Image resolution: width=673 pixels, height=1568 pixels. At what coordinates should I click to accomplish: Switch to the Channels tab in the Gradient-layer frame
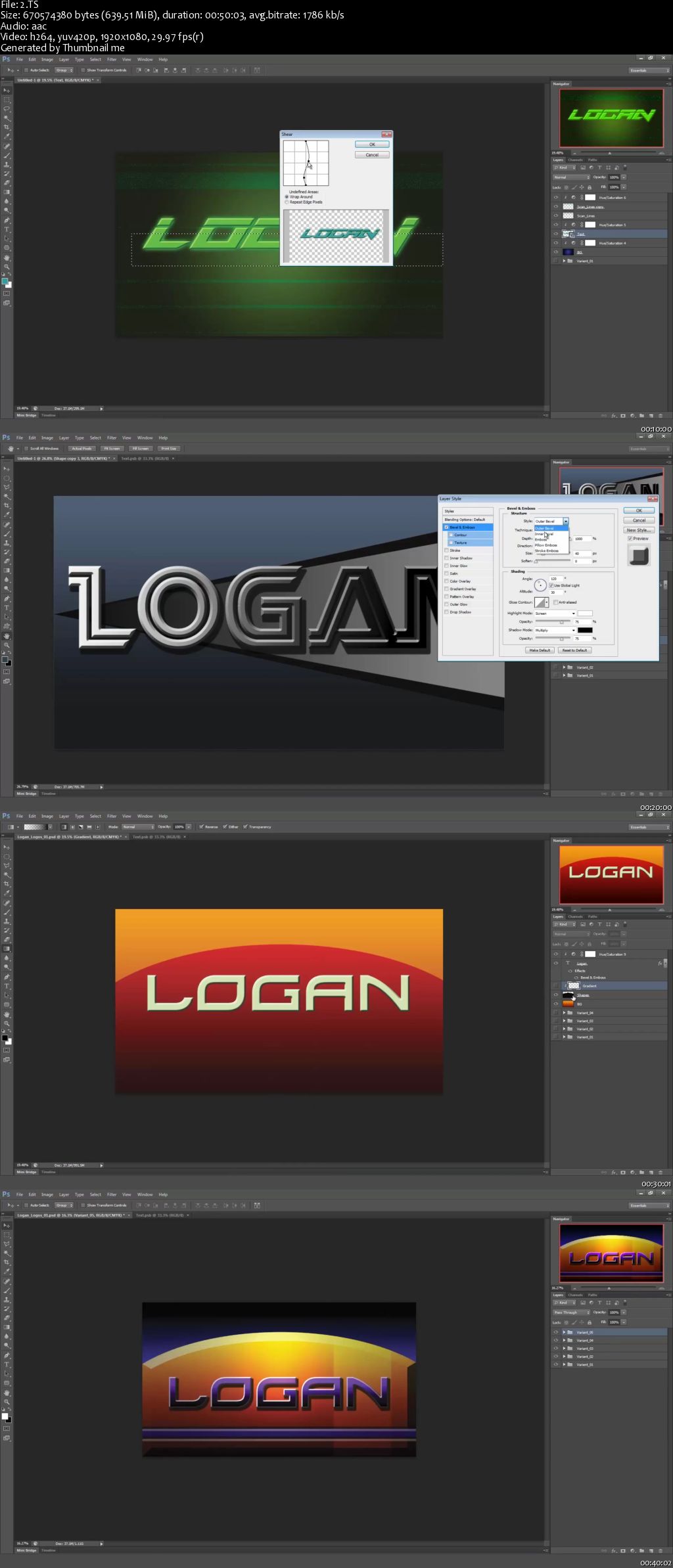click(x=576, y=916)
